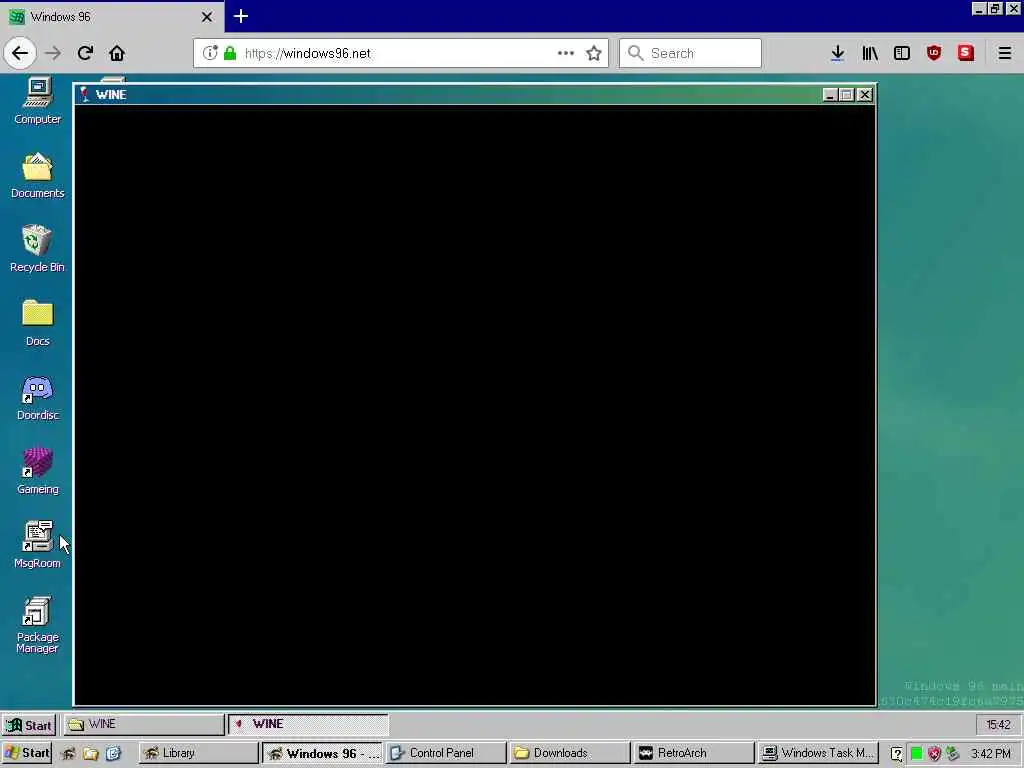Switch to Control Panel taskbar window

pyautogui.click(x=447, y=753)
